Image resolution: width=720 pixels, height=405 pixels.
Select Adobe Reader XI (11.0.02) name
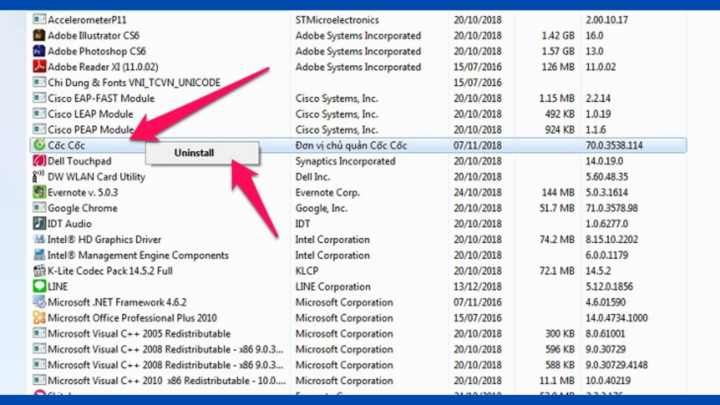click(103, 67)
